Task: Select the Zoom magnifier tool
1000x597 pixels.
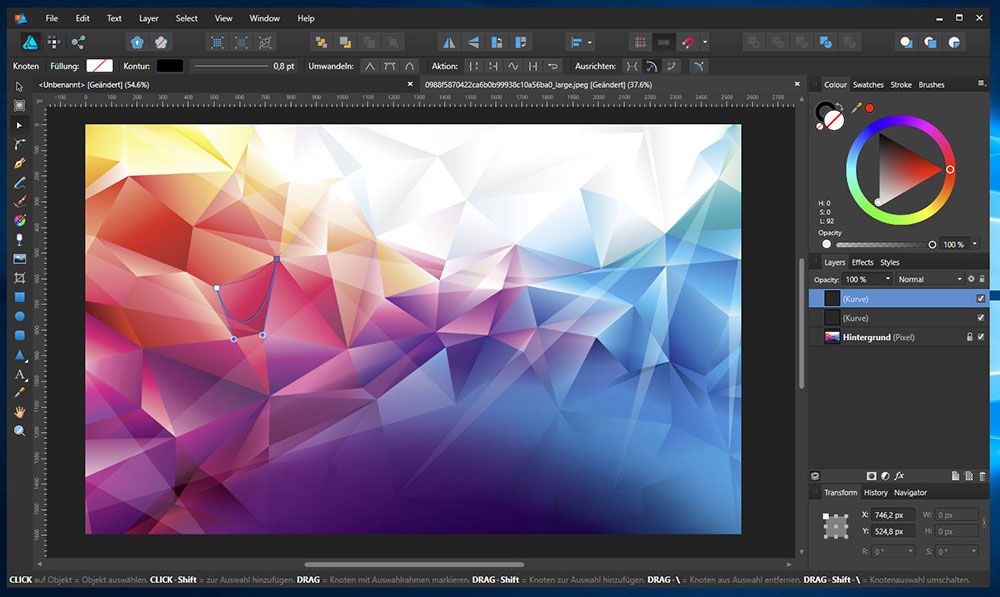Action: [x=19, y=430]
